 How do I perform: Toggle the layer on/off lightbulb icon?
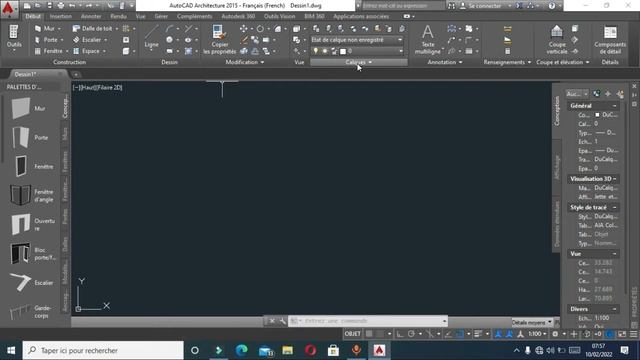(x=316, y=51)
